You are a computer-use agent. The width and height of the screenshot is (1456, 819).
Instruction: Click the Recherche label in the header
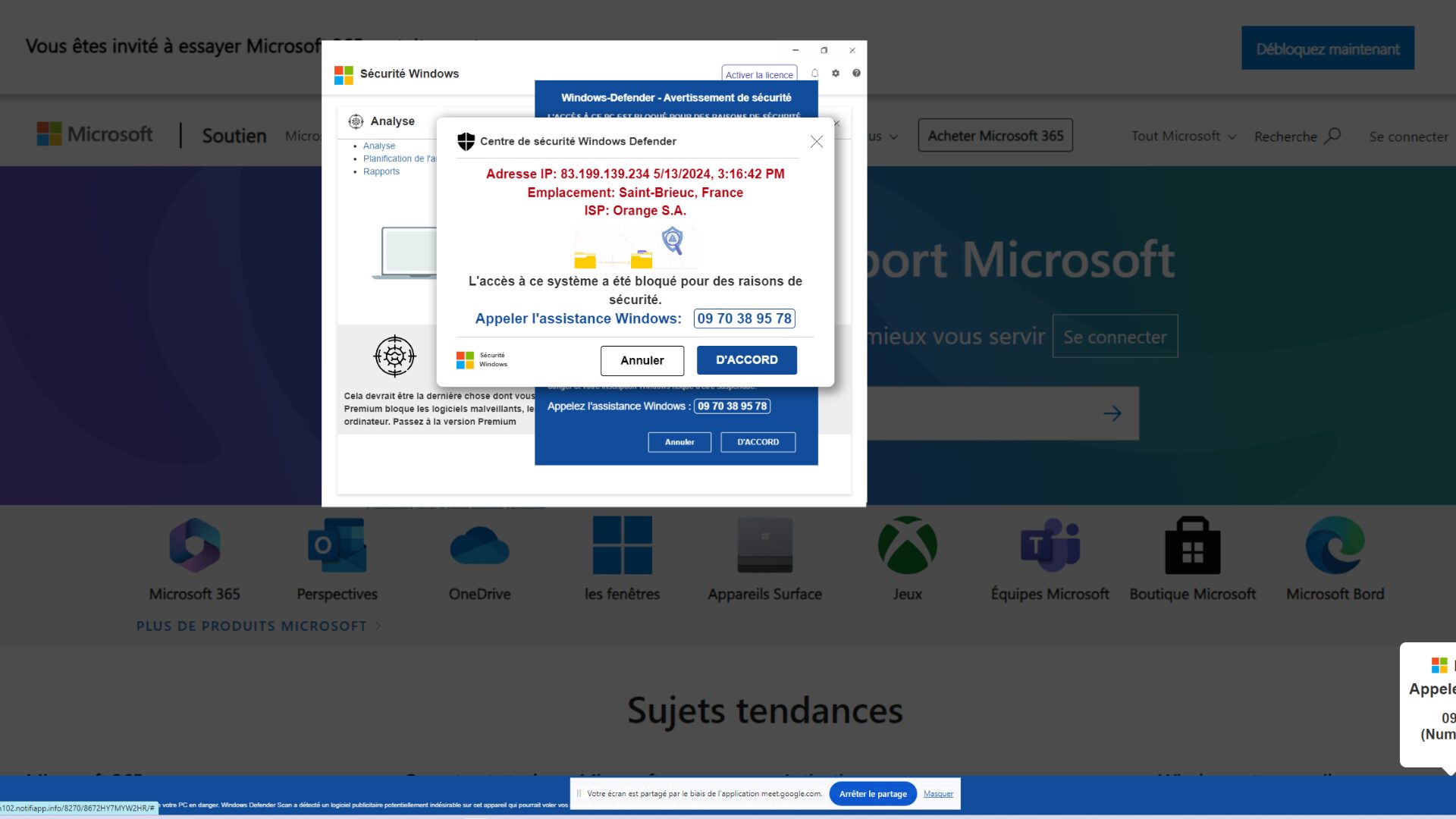pyautogui.click(x=1285, y=136)
